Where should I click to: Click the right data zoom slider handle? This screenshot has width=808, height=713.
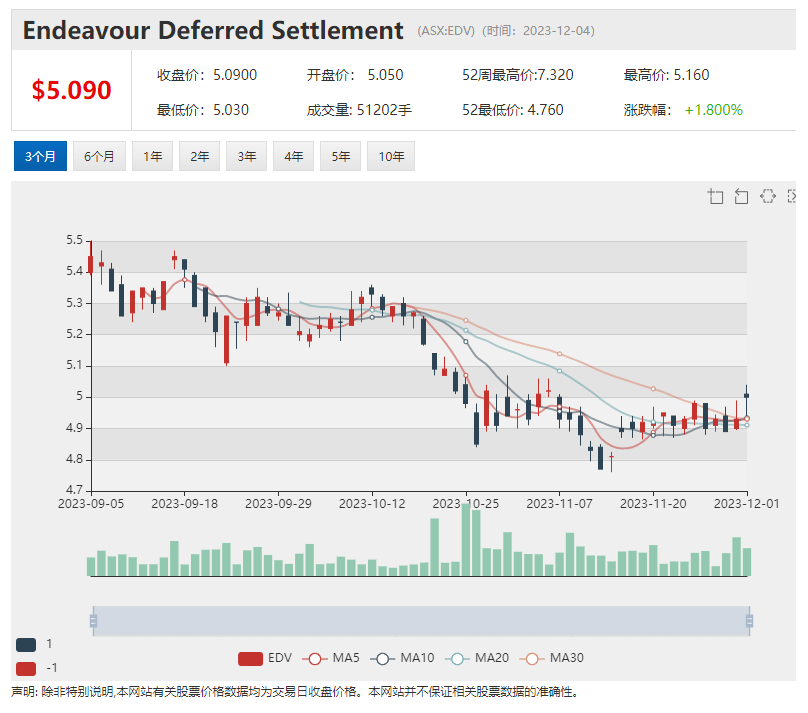coord(749,621)
